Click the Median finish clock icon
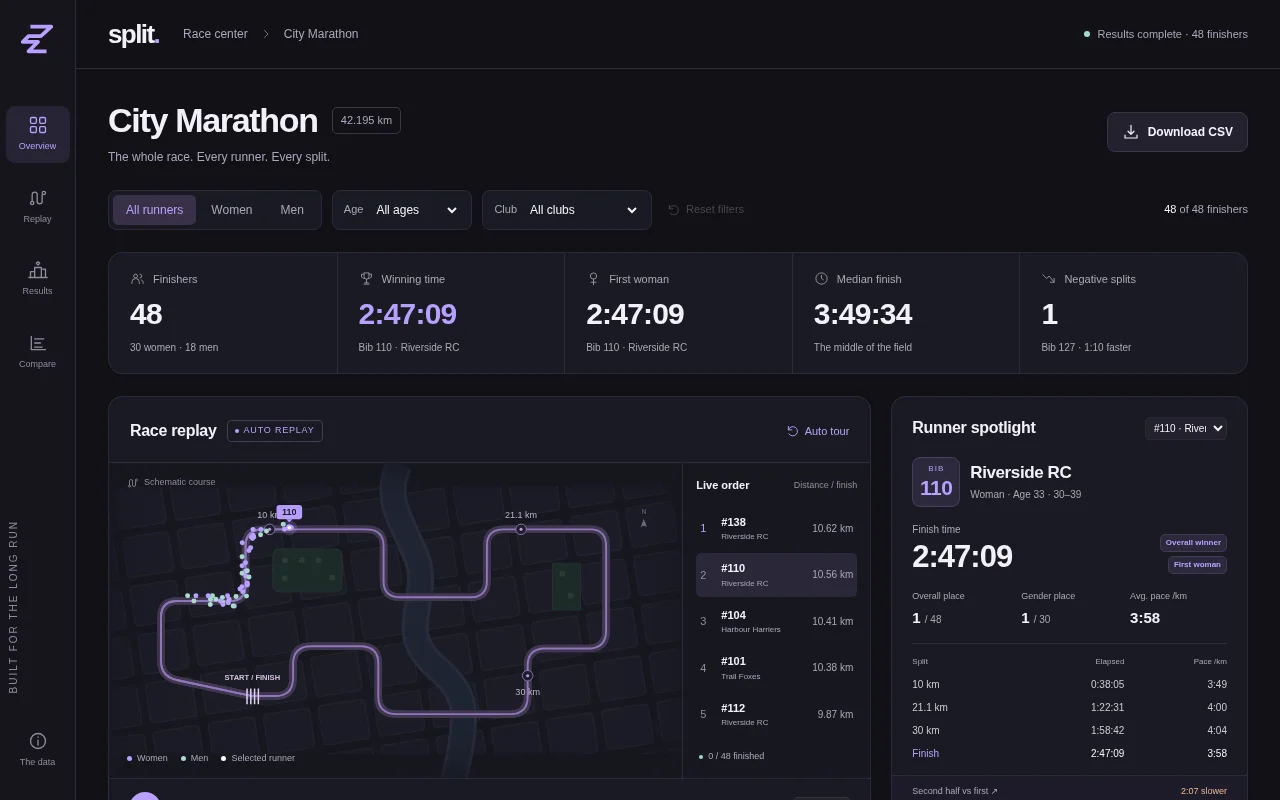The width and height of the screenshot is (1280, 800). tap(821, 279)
